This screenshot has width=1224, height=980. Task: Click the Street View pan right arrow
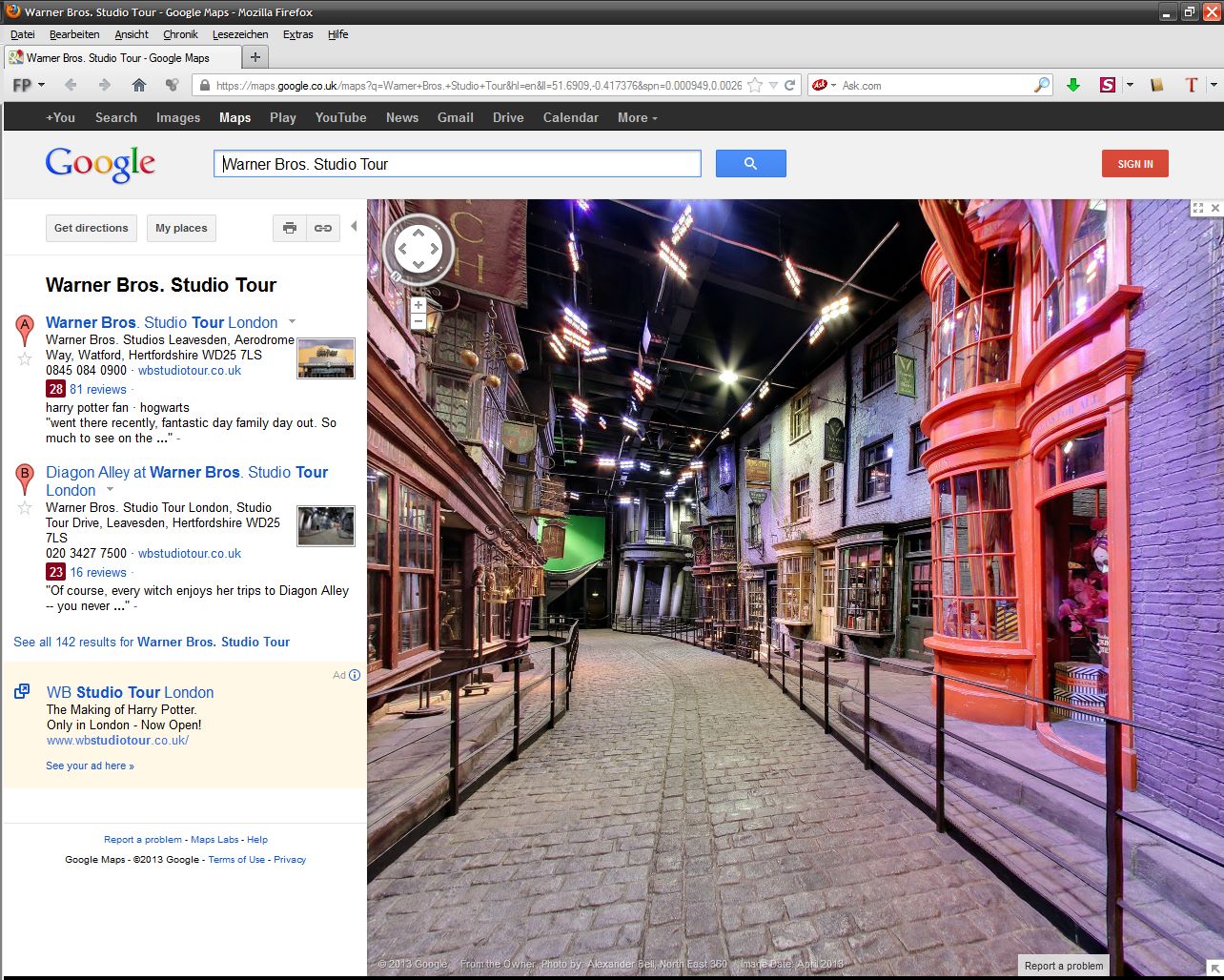(435, 250)
